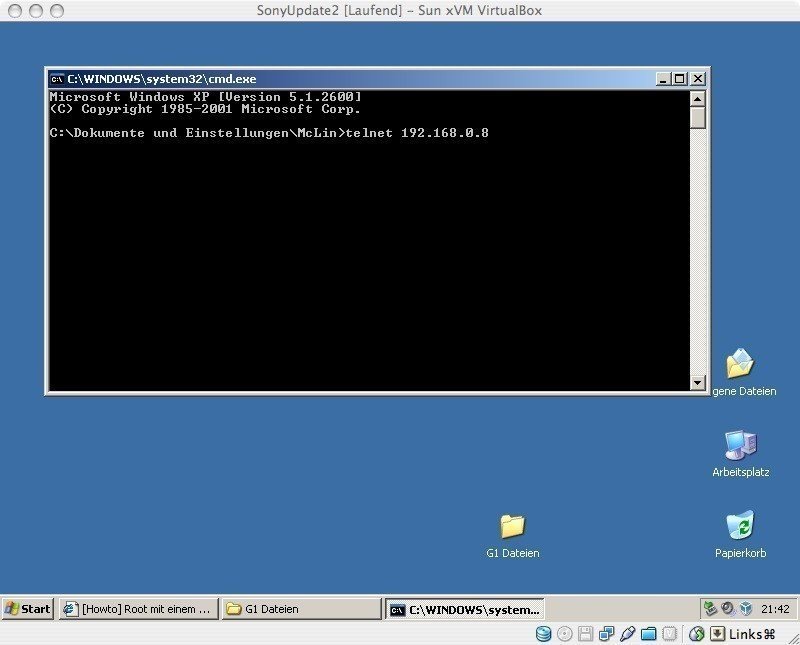This screenshot has width=800, height=645.
Task: Click the VirtualBox hard disk activity icon
Action: [x=543, y=634]
